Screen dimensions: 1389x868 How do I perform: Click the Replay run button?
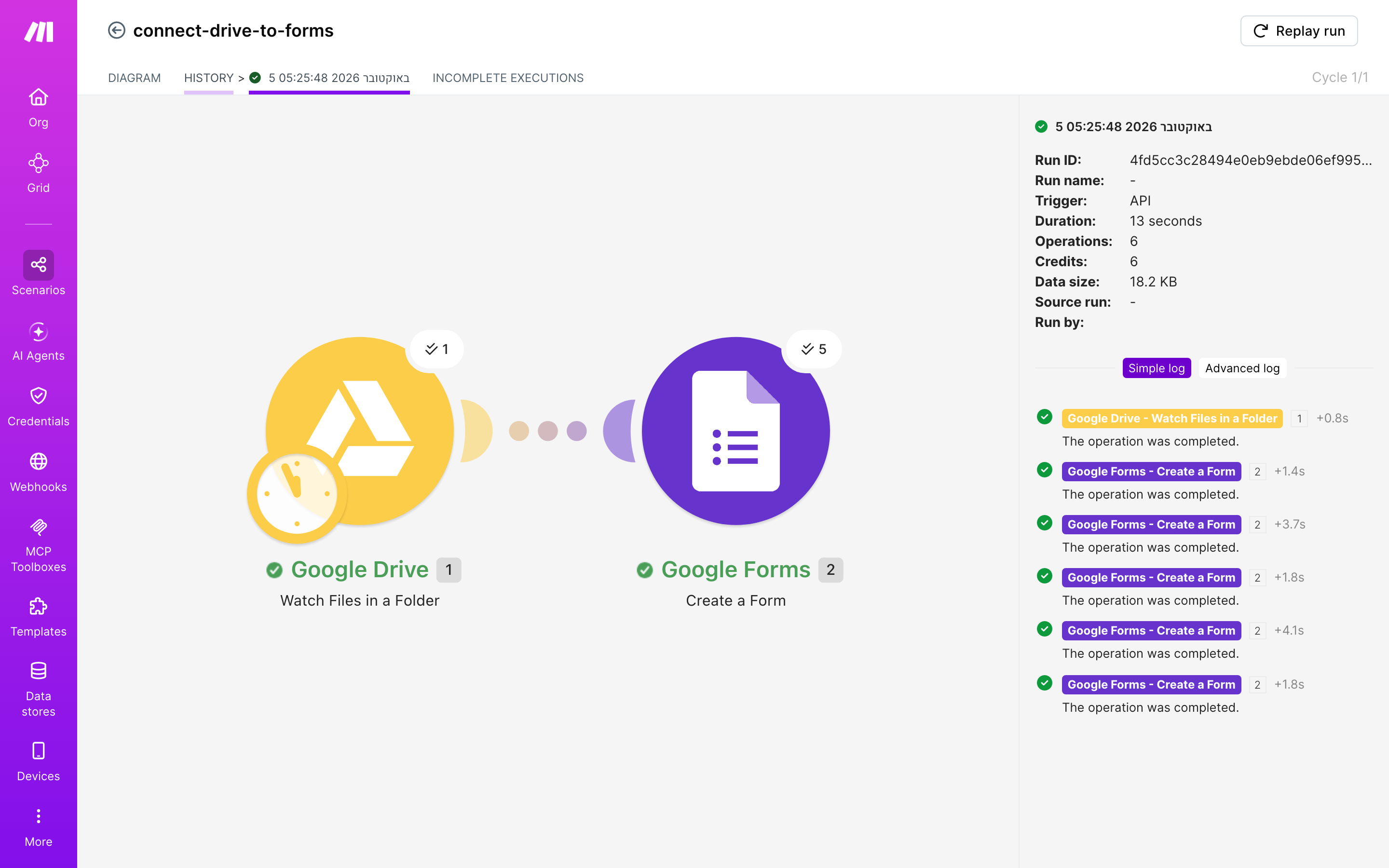tap(1299, 31)
